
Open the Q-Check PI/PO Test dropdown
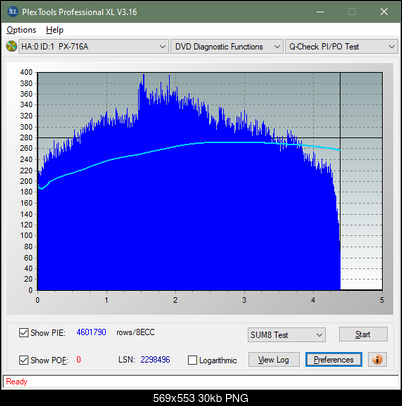coord(341,47)
